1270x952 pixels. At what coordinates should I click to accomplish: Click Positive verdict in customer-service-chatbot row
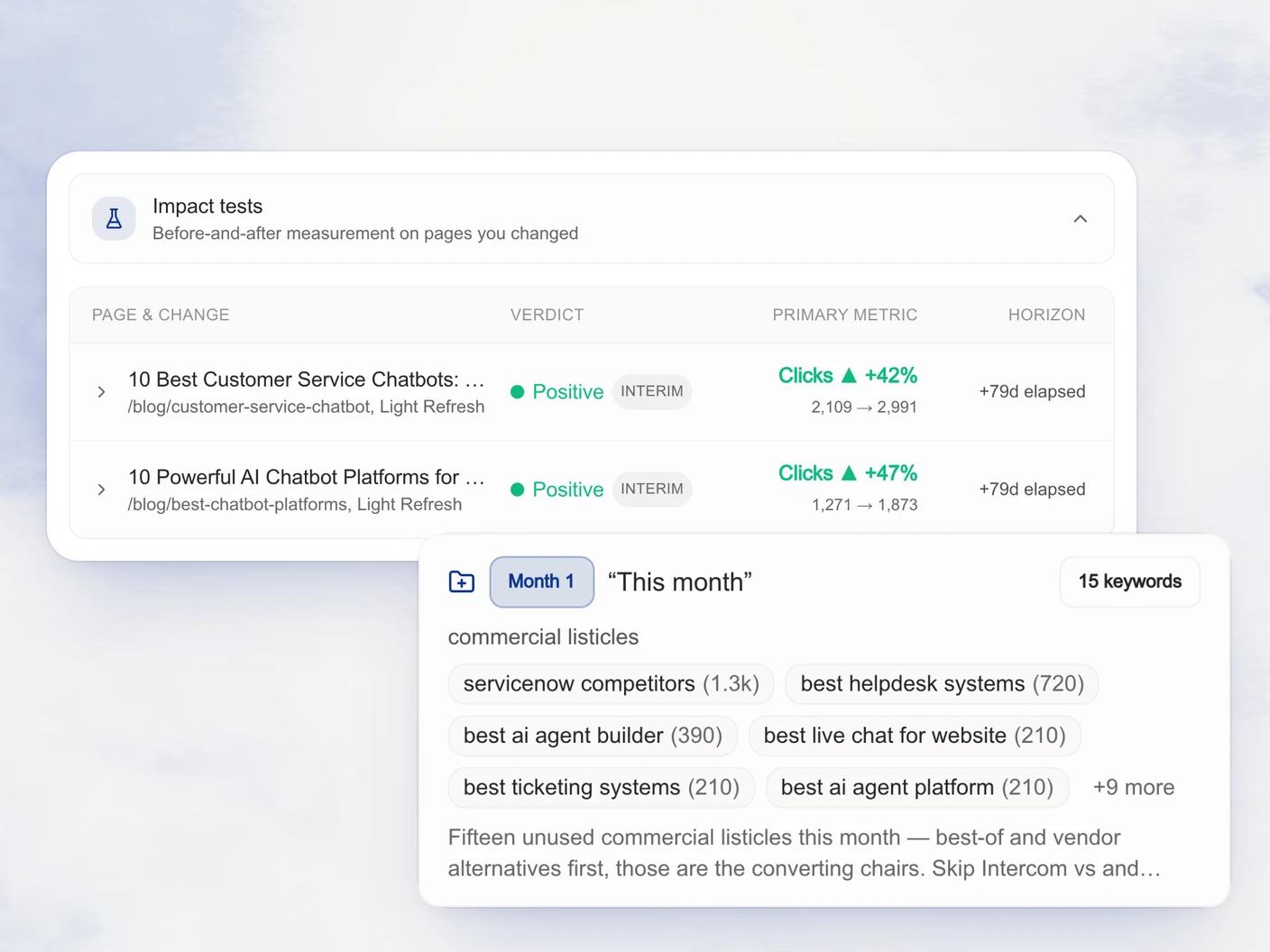[557, 392]
